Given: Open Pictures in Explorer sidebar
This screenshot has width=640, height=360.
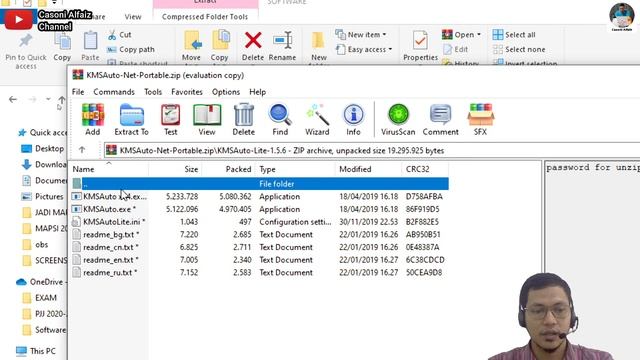Looking at the screenshot, I should click(43, 196).
